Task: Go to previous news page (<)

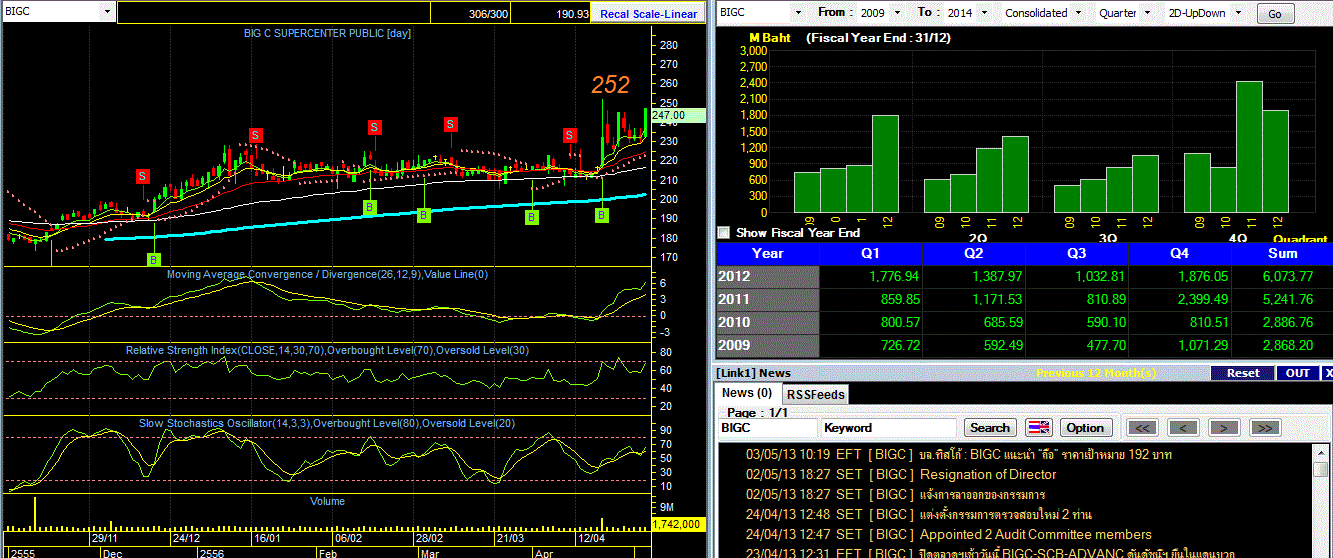Action: click(1183, 427)
